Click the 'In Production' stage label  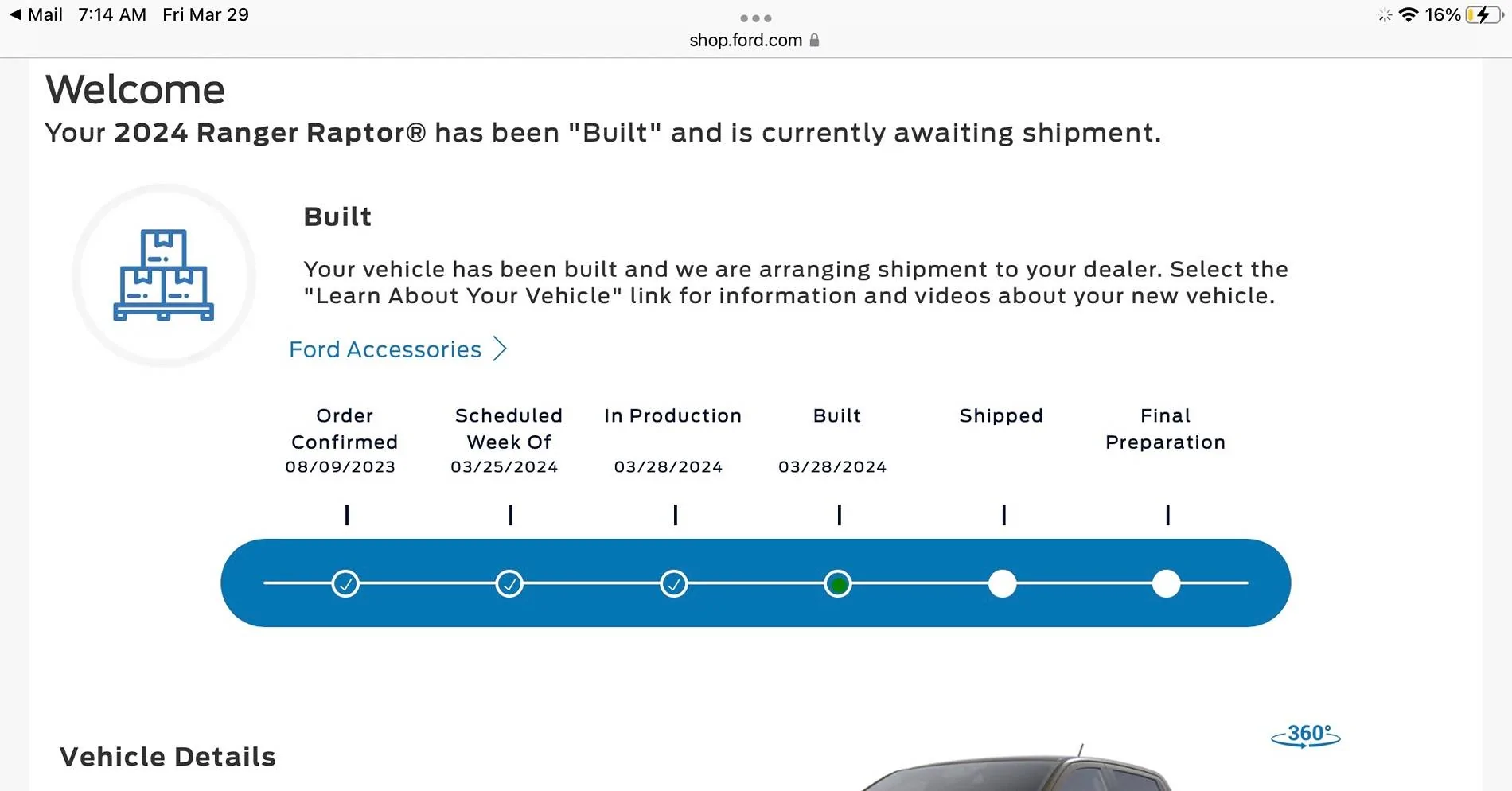point(672,415)
